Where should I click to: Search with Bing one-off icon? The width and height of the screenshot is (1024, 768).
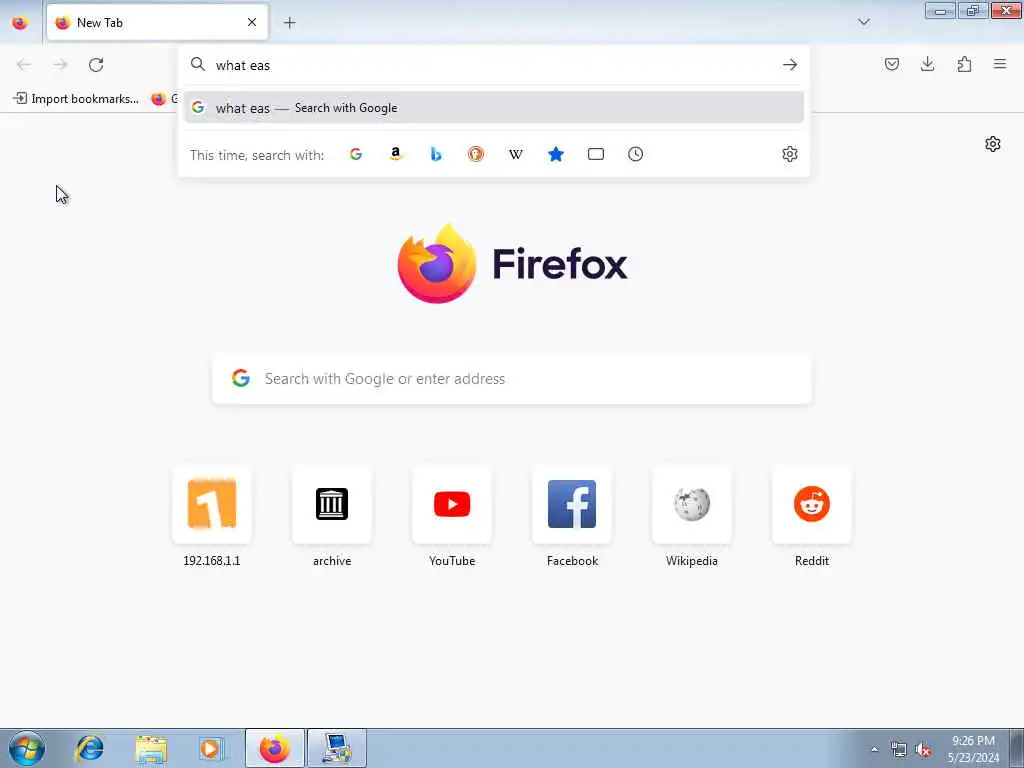click(436, 154)
